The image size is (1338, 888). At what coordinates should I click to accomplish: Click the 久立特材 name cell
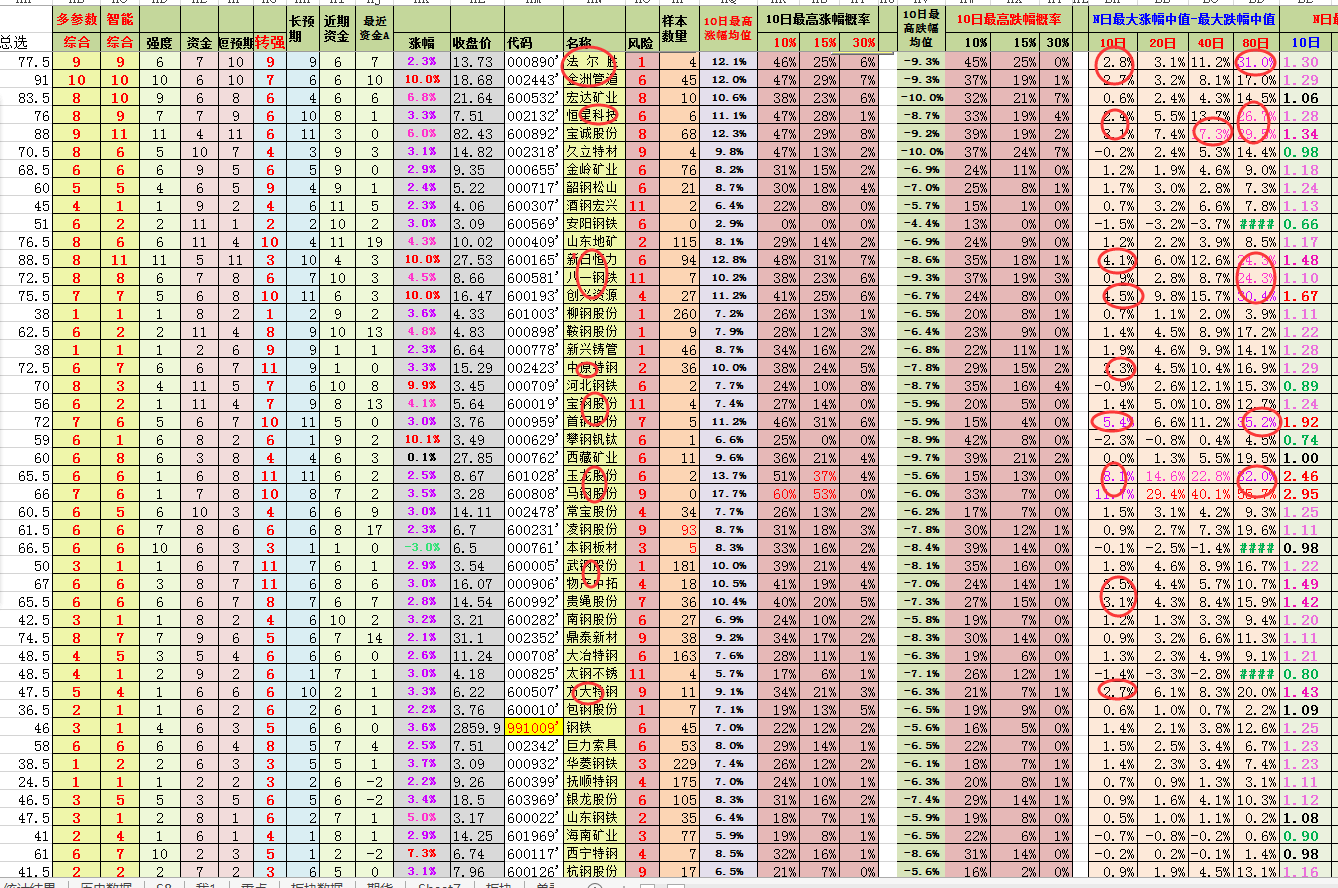pyautogui.click(x=593, y=151)
